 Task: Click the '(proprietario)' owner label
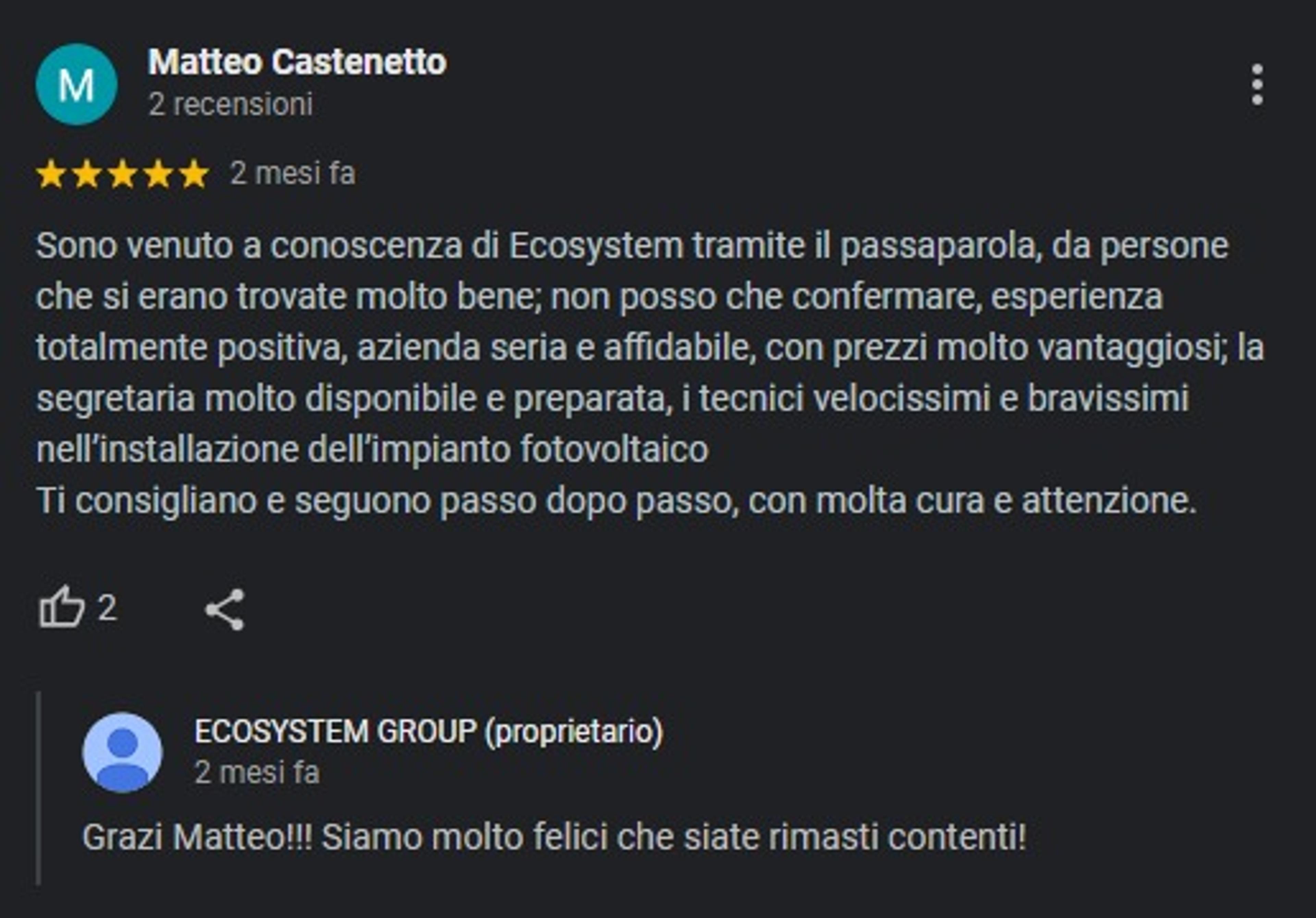[x=574, y=732]
